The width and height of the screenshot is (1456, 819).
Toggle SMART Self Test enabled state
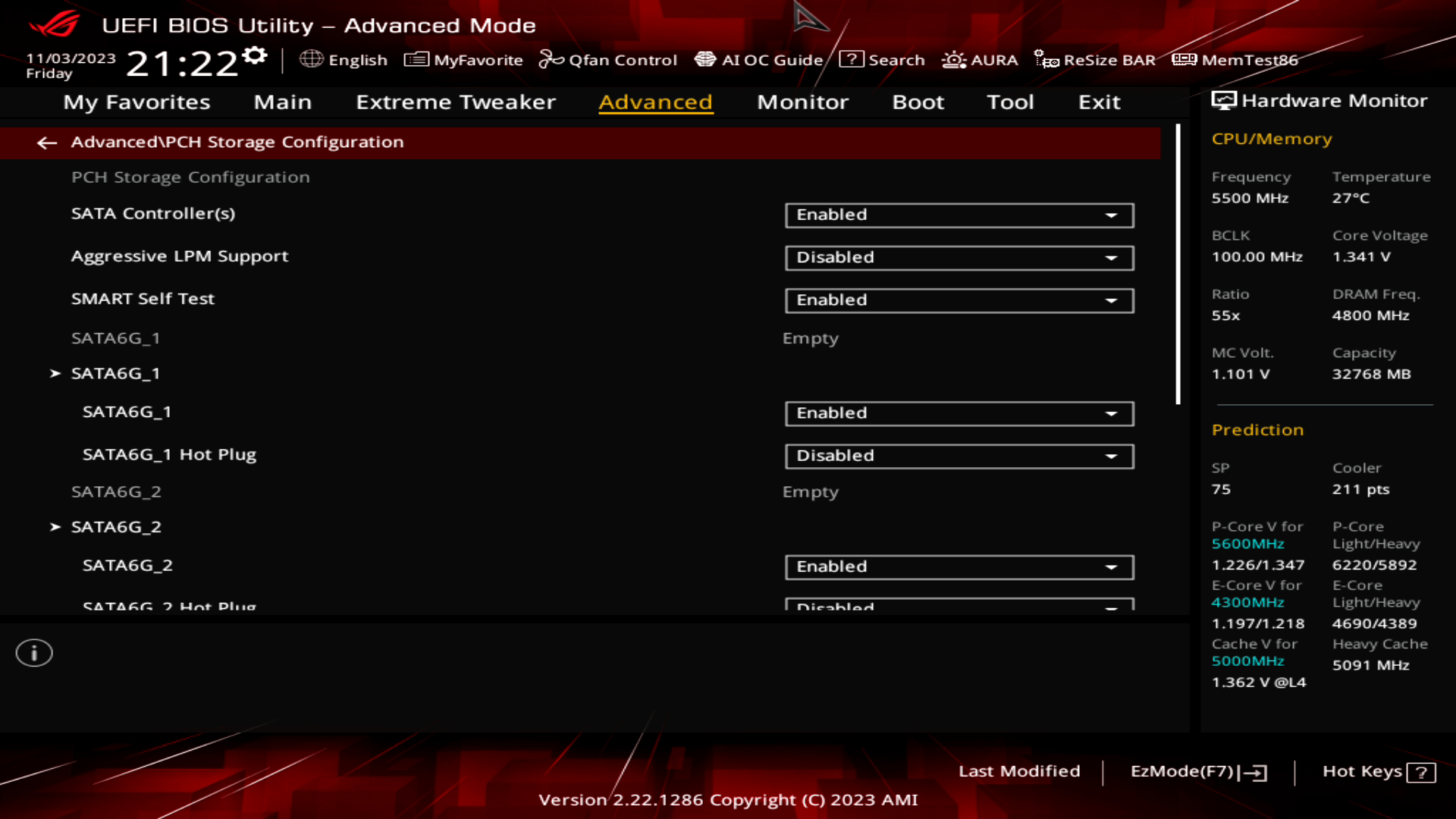(x=958, y=299)
